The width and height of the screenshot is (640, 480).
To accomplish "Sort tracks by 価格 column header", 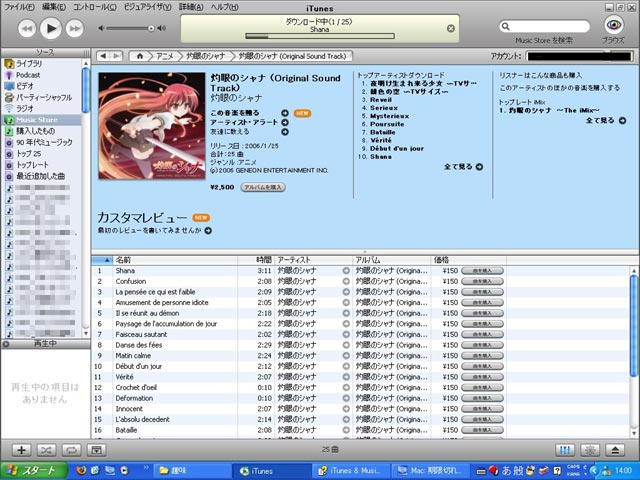I will point(469,260).
